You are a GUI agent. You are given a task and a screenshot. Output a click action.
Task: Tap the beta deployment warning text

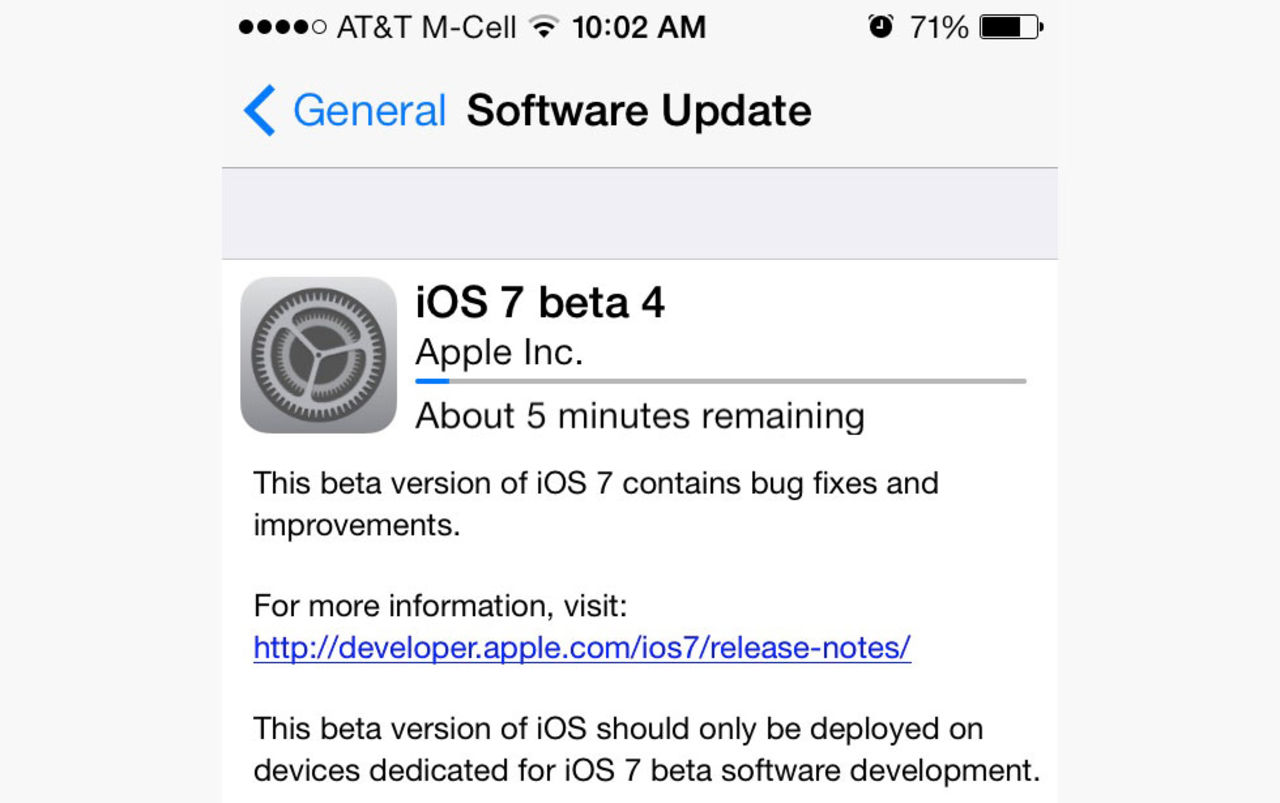click(639, 749)
